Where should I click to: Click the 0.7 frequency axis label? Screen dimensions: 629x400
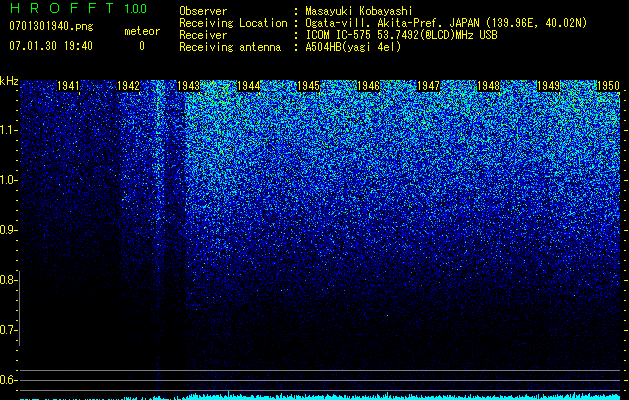pyautogui.click(x=8, y=330)
